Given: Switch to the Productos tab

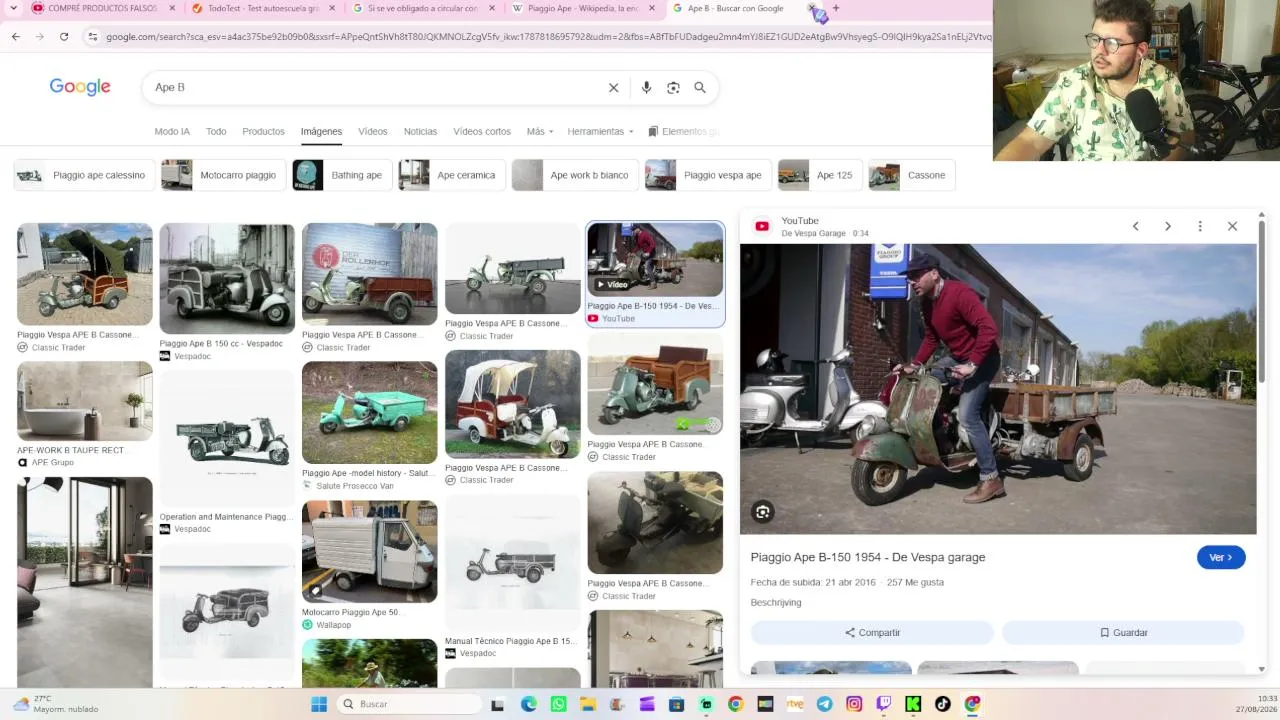Looking at the screenshot, I should [x=263, y=131].
